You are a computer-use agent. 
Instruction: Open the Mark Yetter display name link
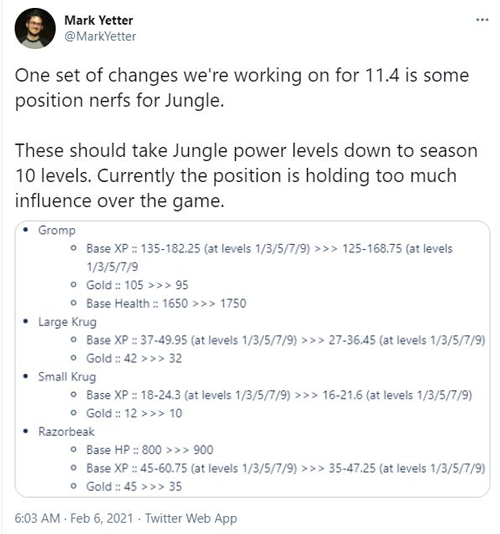(99, 20)
